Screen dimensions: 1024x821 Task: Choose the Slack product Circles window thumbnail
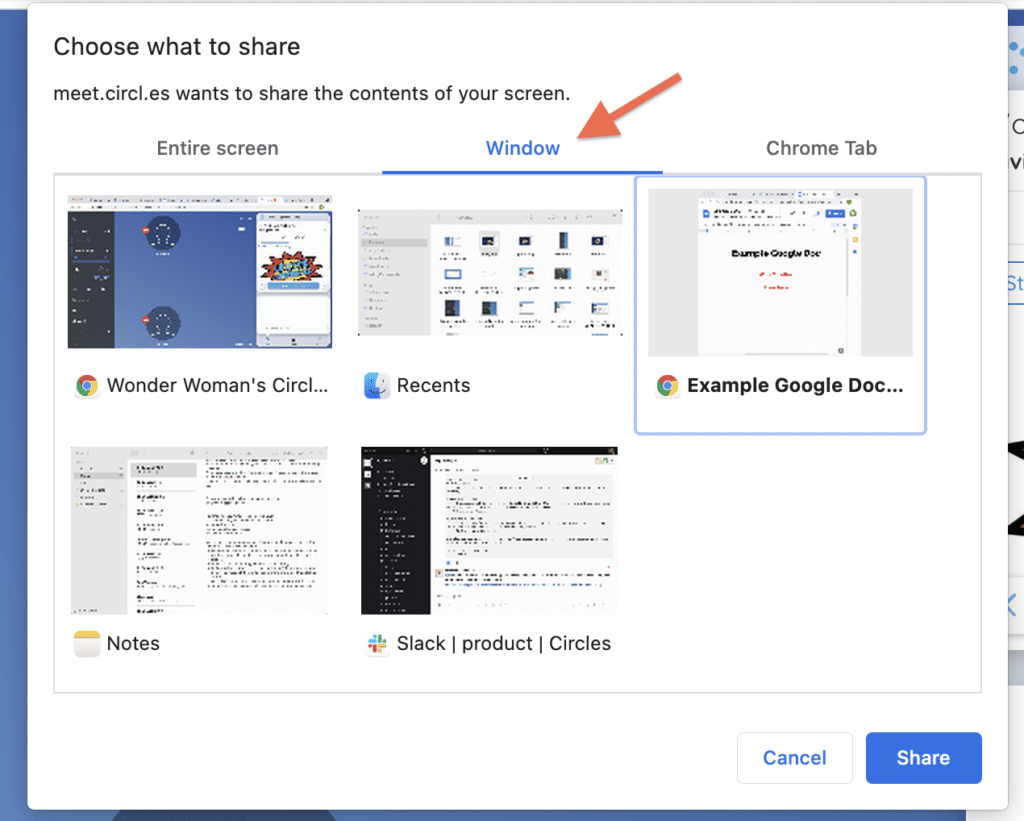489,530
